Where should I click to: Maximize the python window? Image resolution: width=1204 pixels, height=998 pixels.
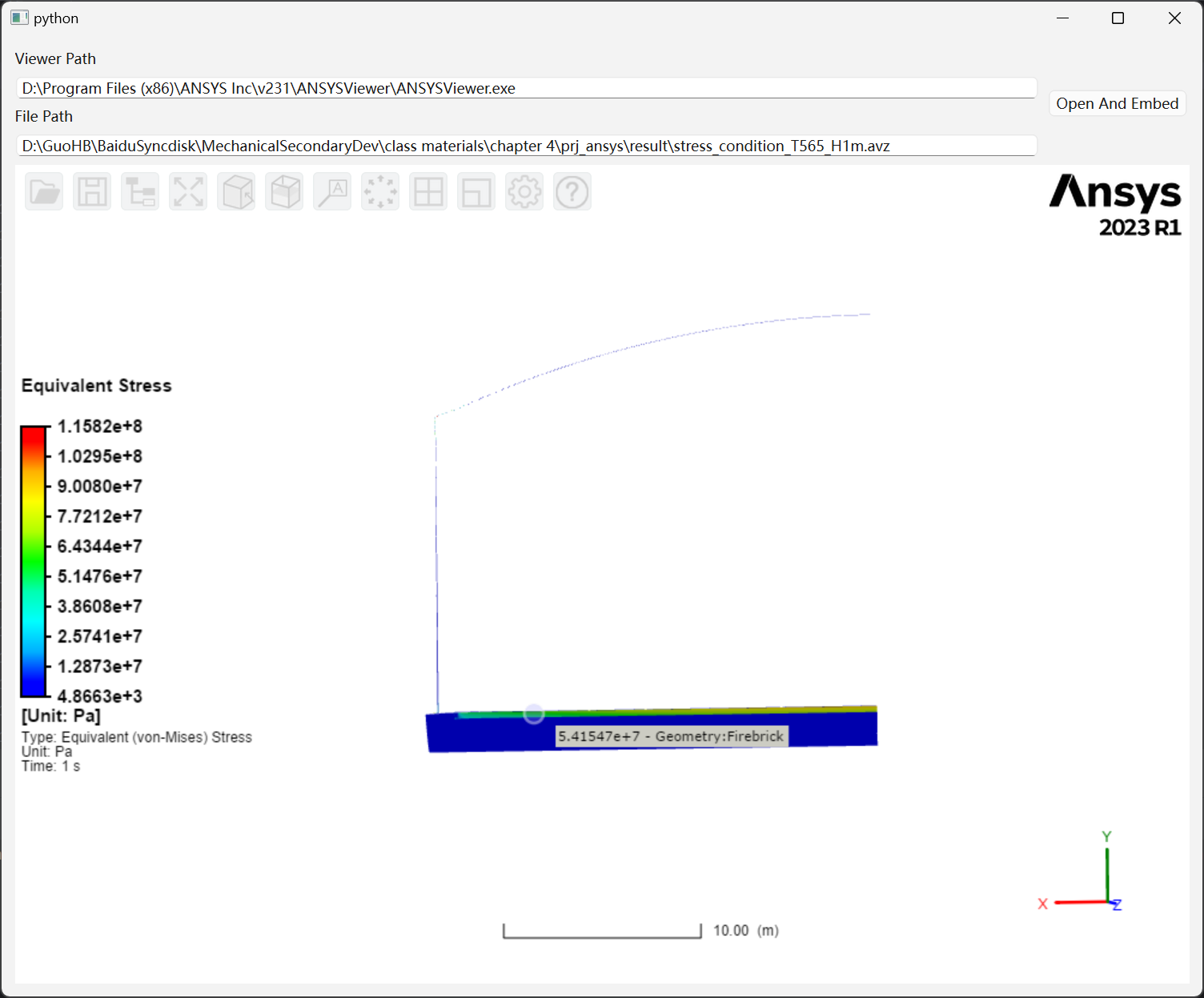pos(1118,18)
